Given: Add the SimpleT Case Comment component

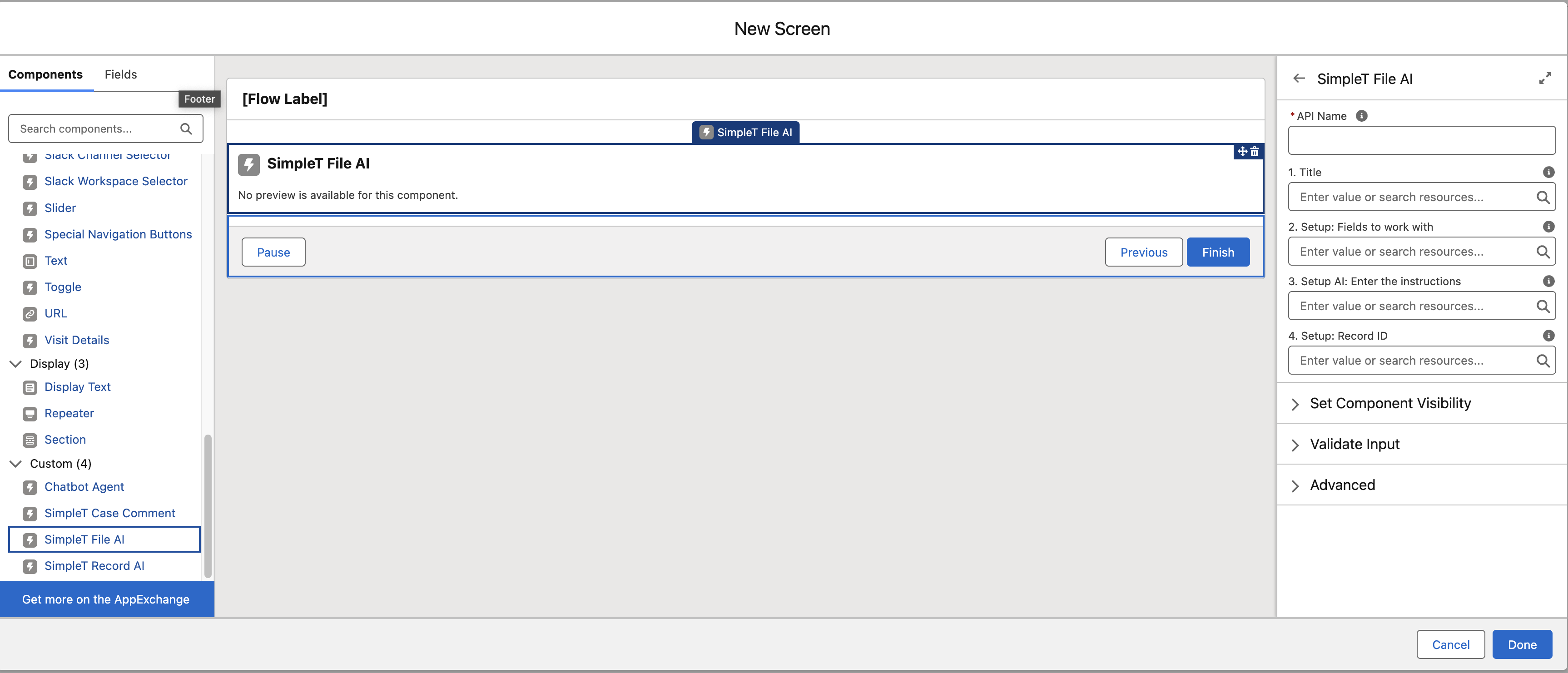Looking at the screenshot, I should pyautogui.click(x=109, y=513).
